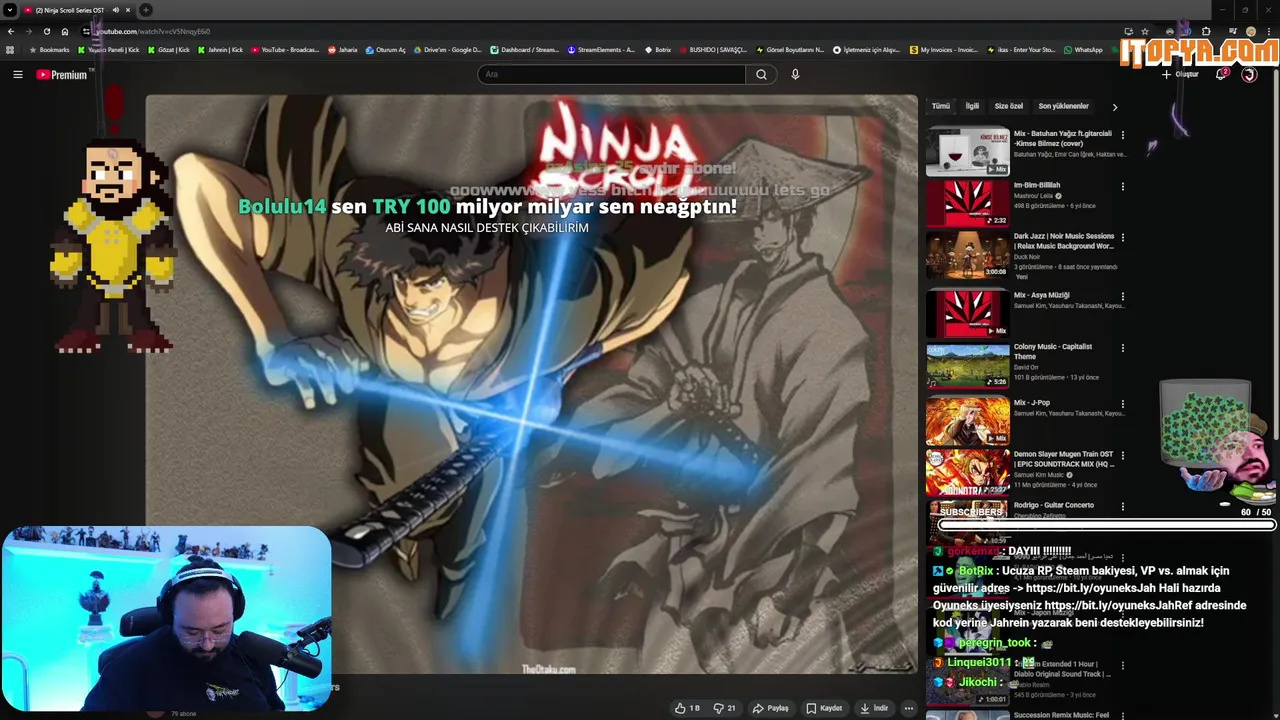Open Drive'ım - Google Drive bookmark
The width and height of the screenshot is (1280, 720).
coord(447,50)
